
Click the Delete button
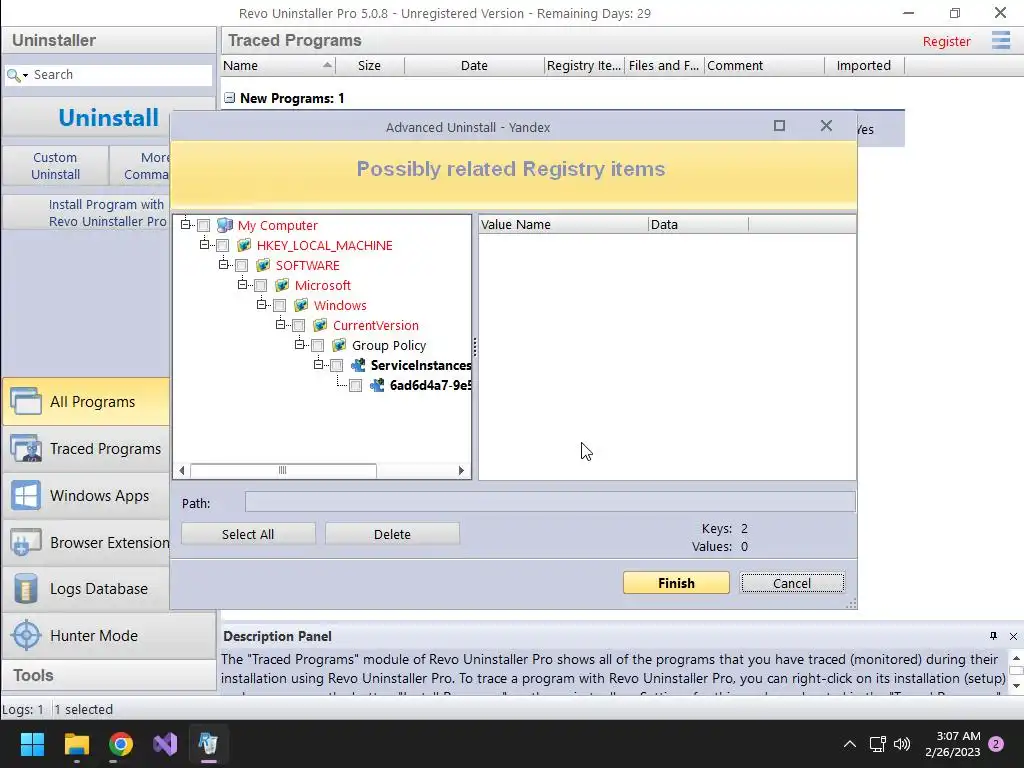coord(392,534)
